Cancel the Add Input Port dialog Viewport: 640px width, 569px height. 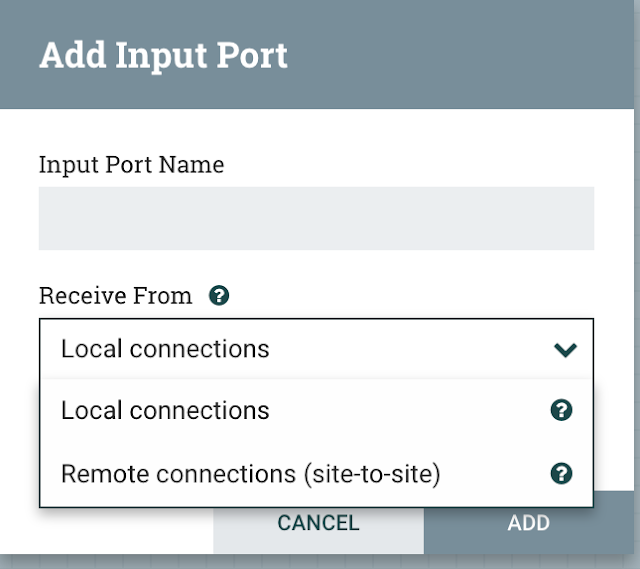318,523
